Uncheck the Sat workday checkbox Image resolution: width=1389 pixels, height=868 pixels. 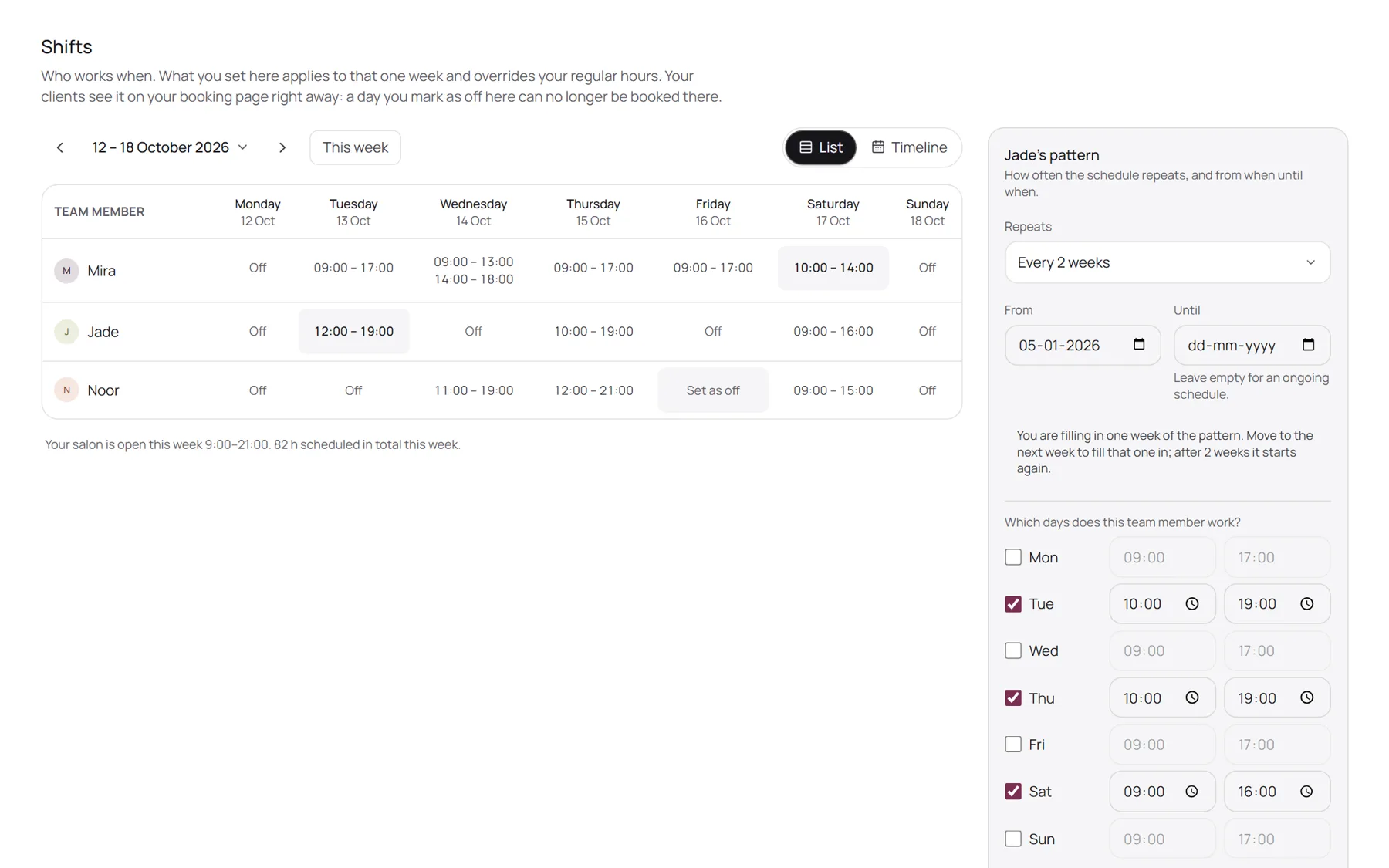coord(1013,792)
